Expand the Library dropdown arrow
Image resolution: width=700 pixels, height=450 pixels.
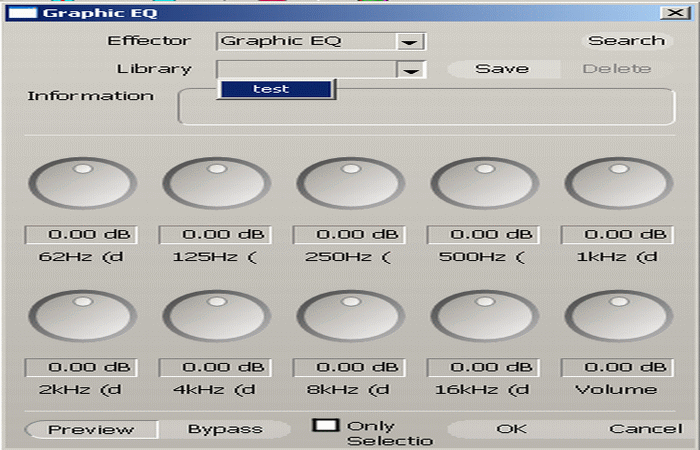click(x=408, y=70)
